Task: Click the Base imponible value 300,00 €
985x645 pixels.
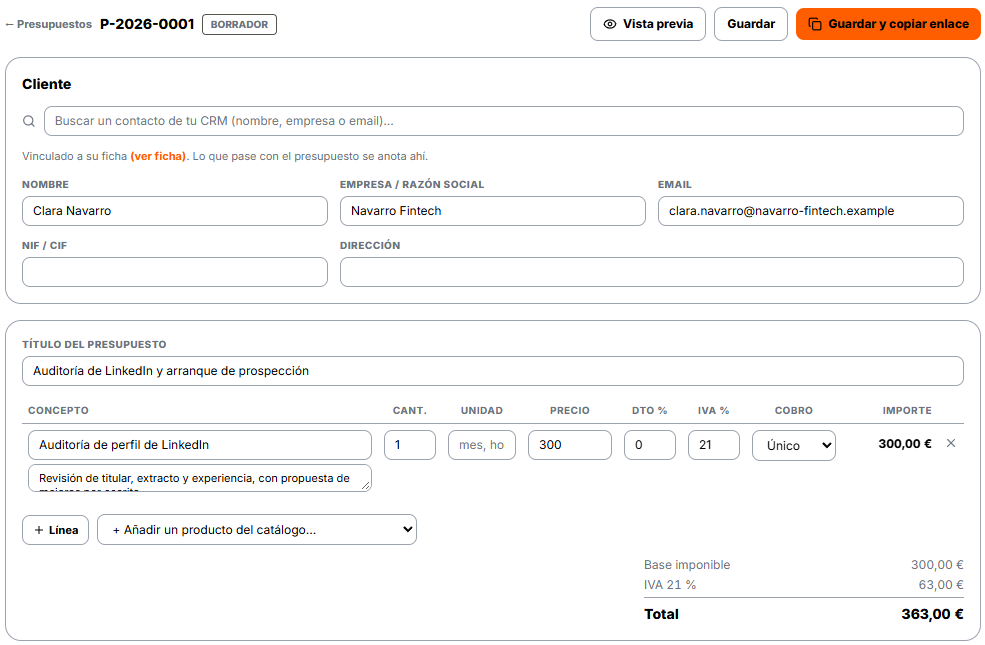Action: 937,565
